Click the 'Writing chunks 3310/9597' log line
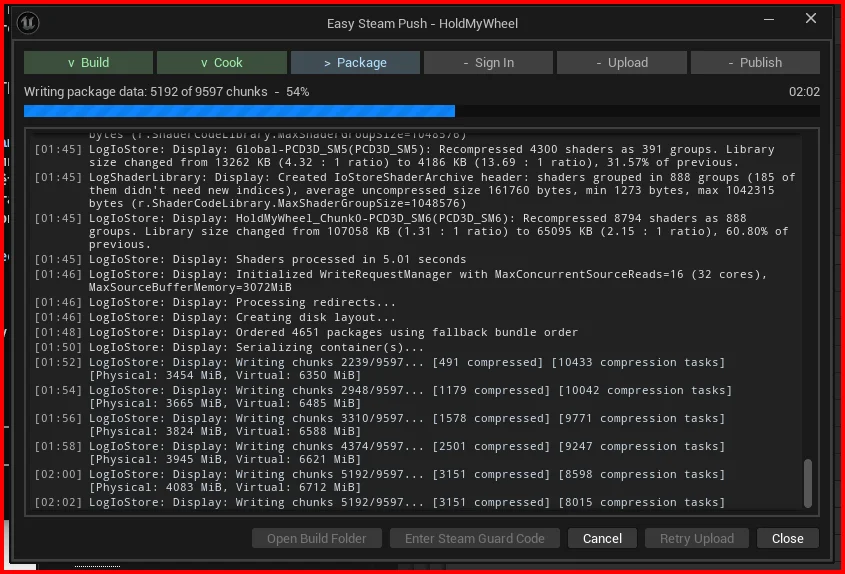845x574 pixels. [x=380, y=425]
